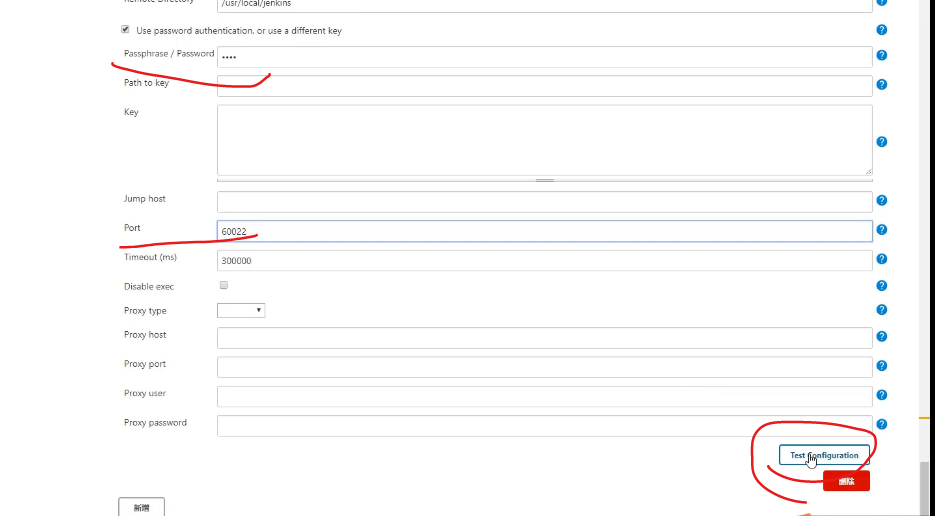935x516 pixels.
Task: Show help for Timeout (ms) field
Action: (881, 259)
